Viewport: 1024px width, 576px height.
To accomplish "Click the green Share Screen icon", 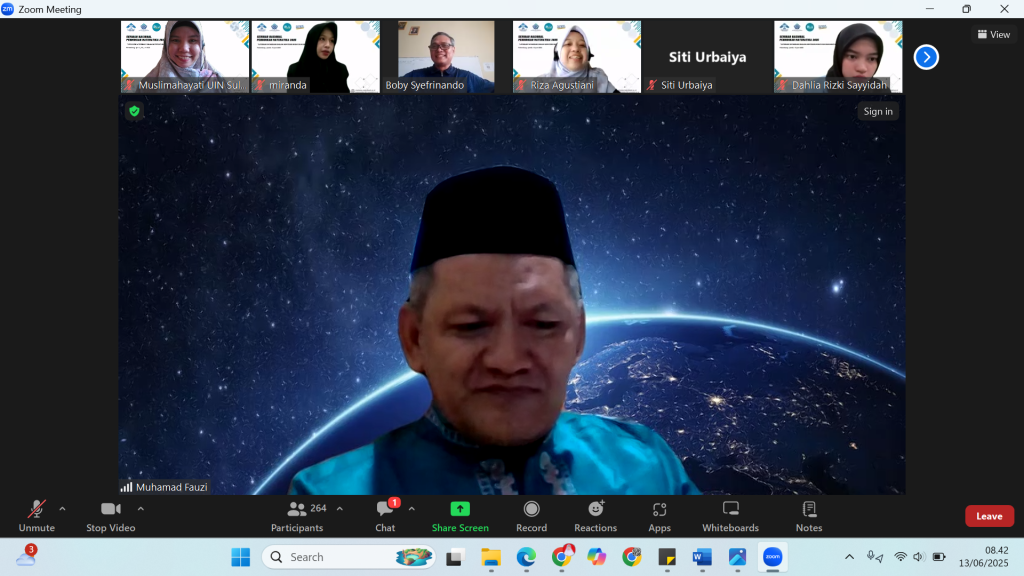I will 460,509.
